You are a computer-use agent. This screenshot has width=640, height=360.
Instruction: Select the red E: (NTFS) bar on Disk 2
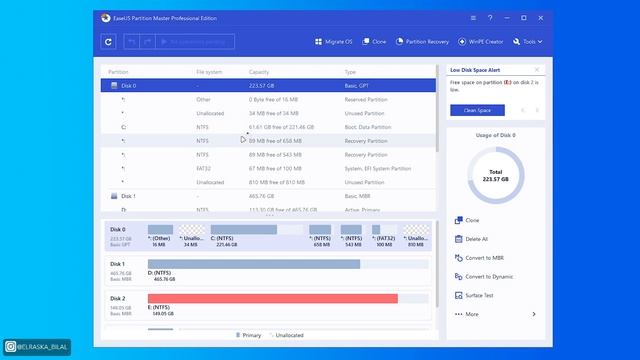[273, 298]
